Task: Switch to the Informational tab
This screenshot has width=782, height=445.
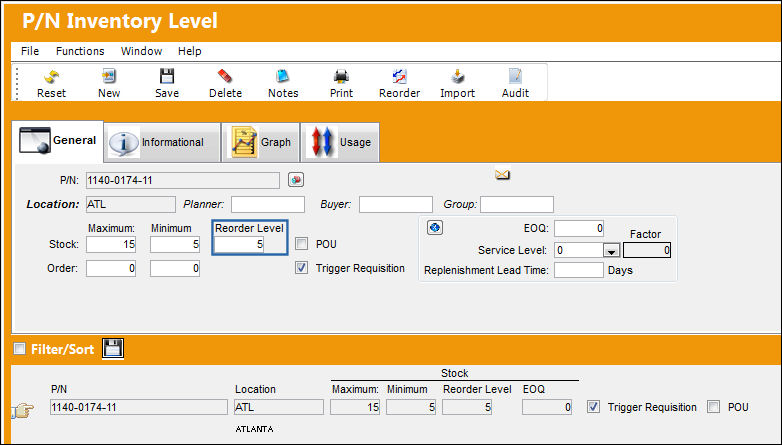Action: coord(163,142)
